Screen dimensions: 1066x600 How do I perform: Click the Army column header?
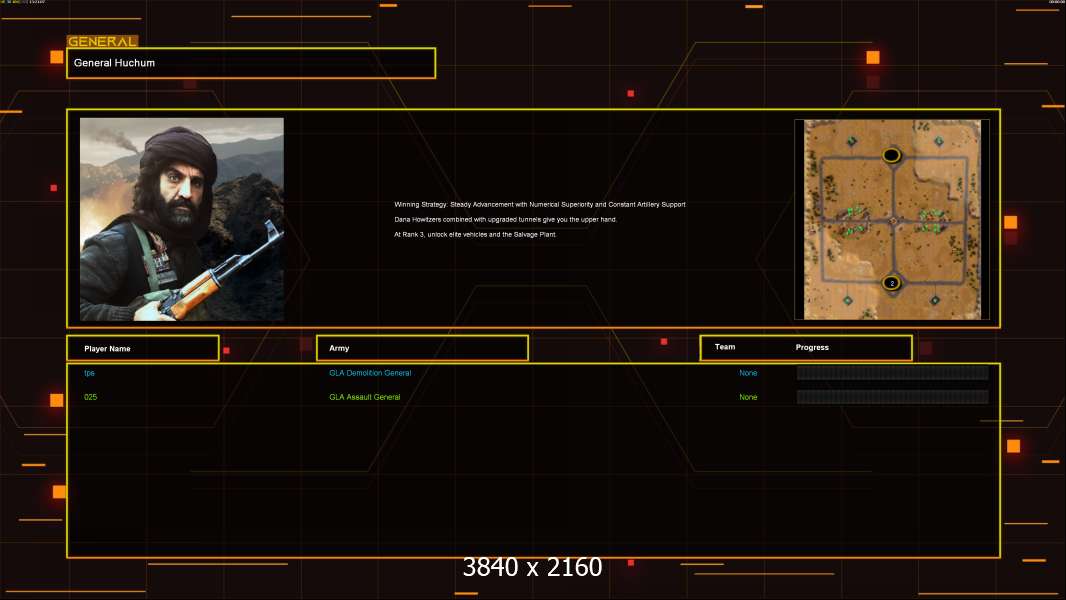tap(422, 348)
